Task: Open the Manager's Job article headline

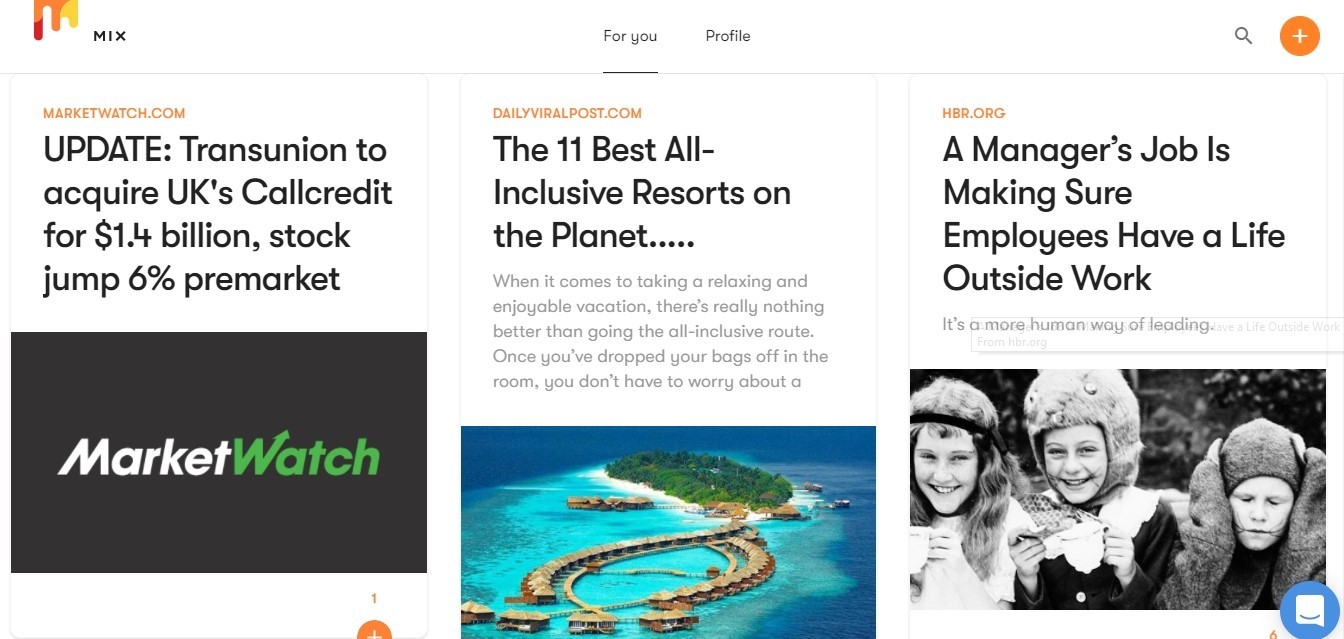Action: coord(1113,214)
